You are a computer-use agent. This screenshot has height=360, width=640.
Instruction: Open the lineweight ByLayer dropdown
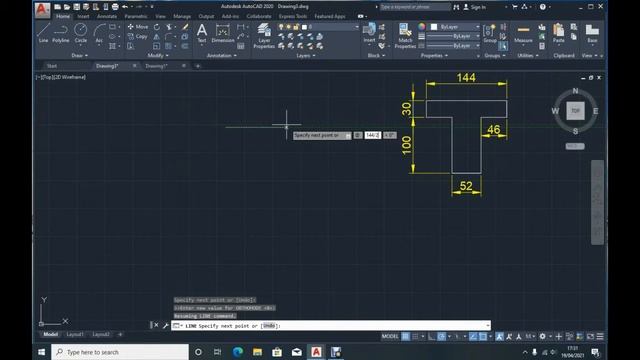coord(453,36)
